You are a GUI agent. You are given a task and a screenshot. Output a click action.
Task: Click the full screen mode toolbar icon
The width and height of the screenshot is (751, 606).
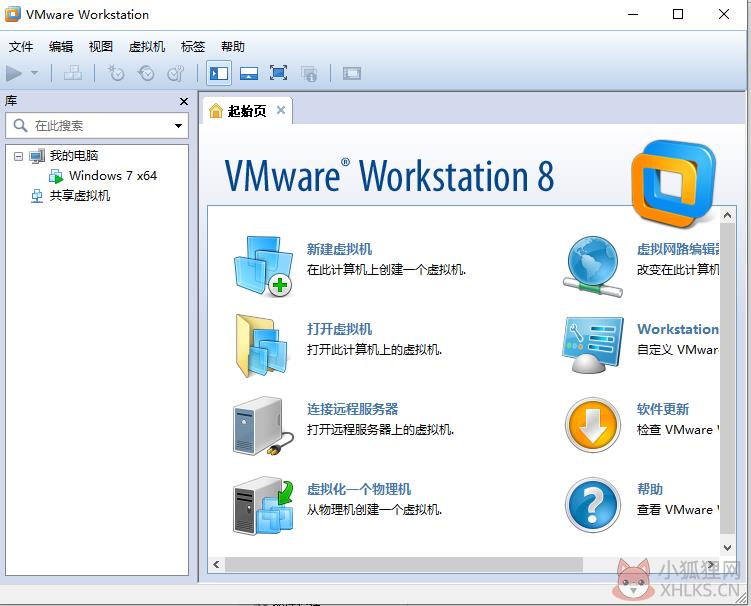[279, 73]
